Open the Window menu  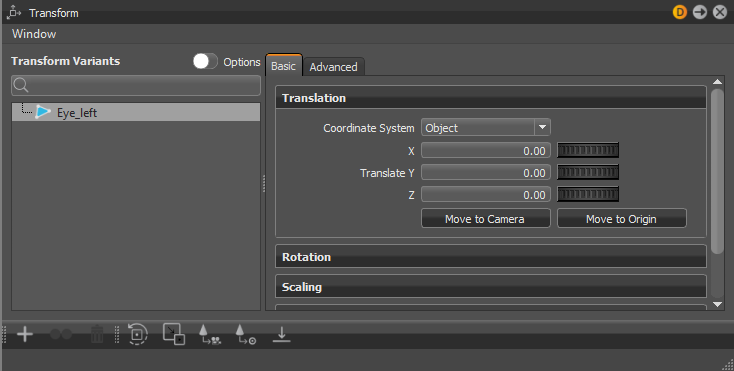[34, 34]
